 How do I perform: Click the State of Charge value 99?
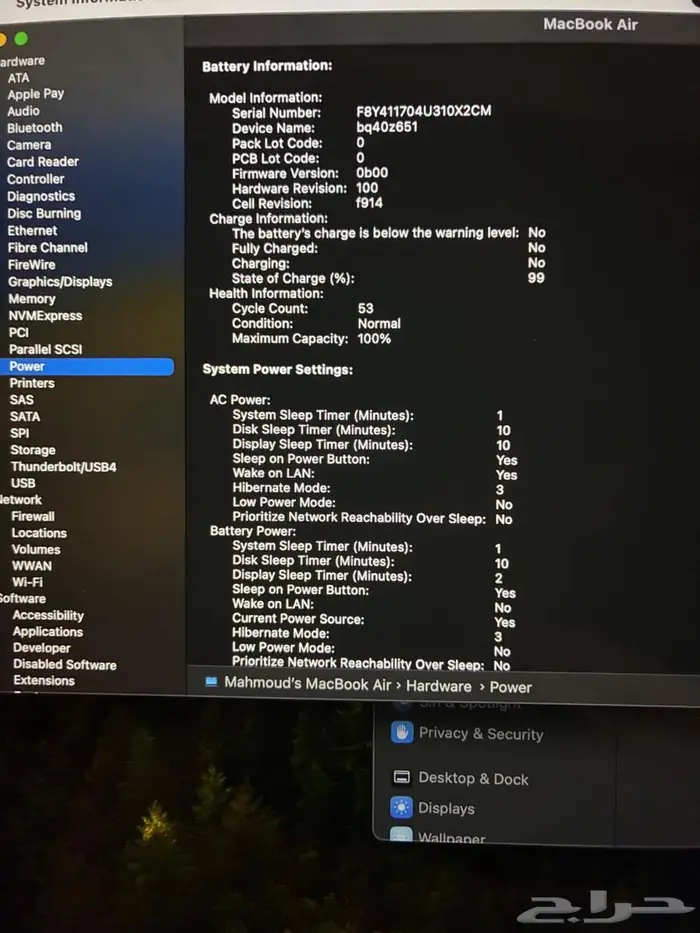click(536, 278)
